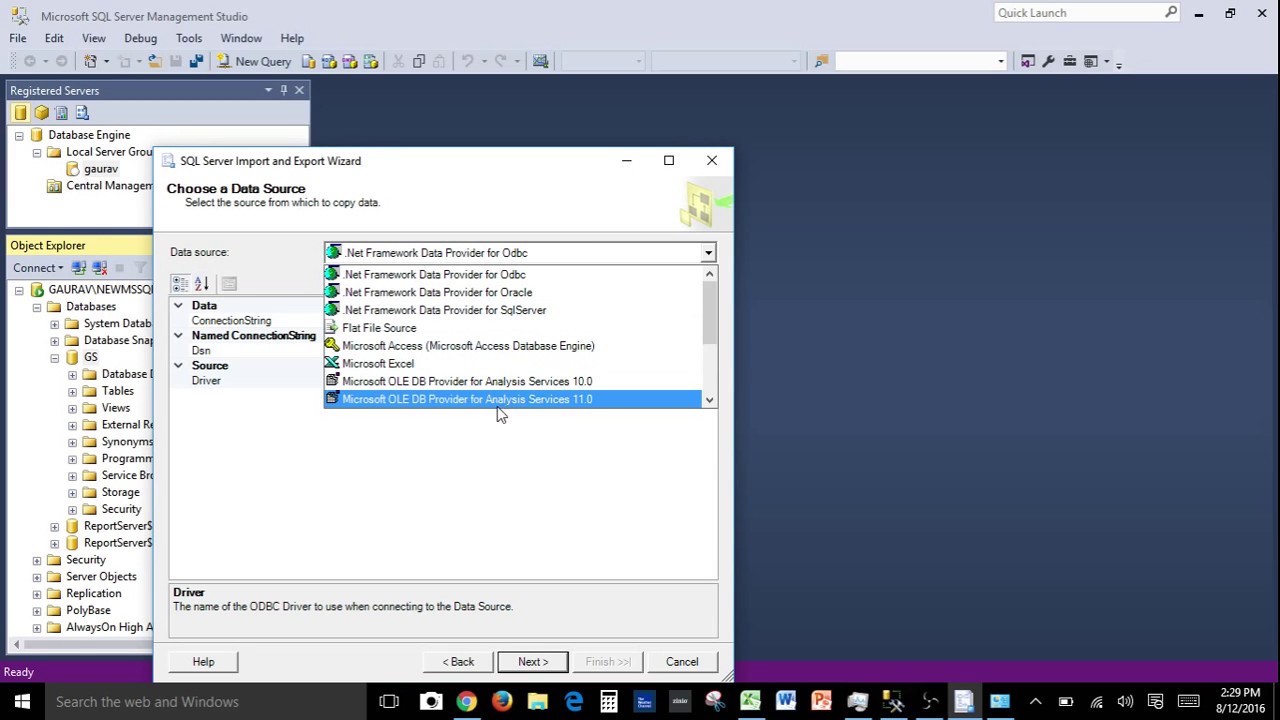Open the Data source combo box dropdown arrow
This screenshot has width=1280, height=720.
708,253
